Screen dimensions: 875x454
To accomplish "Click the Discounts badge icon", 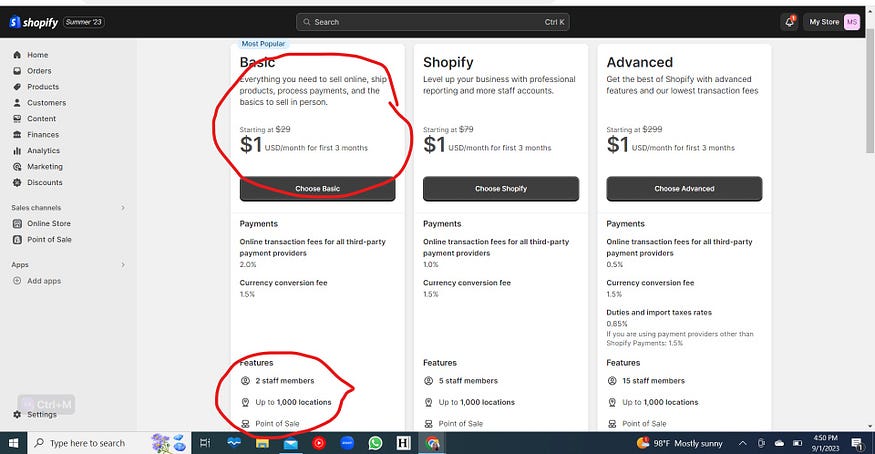I will coord(17,182).
